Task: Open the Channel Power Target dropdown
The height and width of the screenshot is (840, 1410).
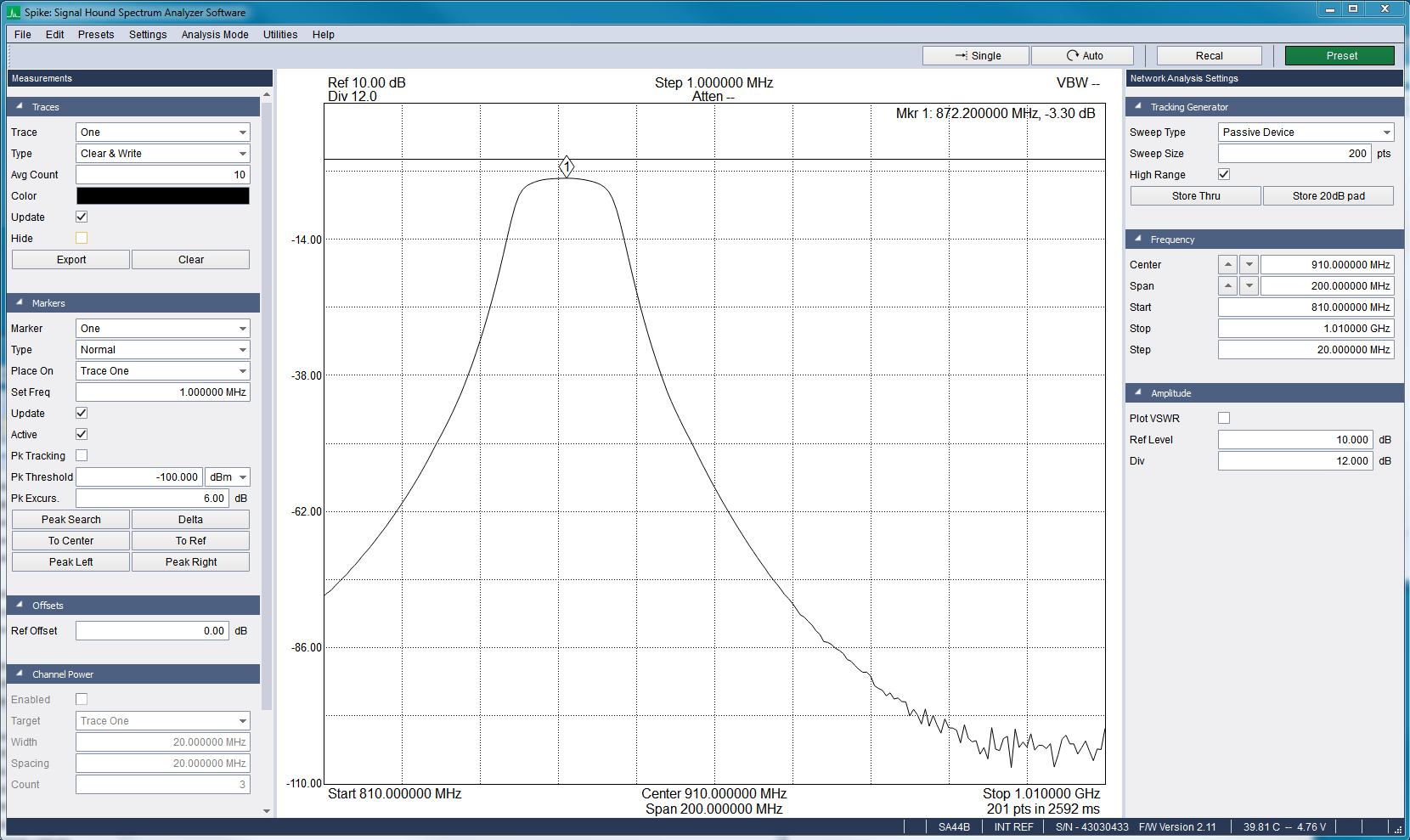Action: pyautogui.click(x=163, y=721)
